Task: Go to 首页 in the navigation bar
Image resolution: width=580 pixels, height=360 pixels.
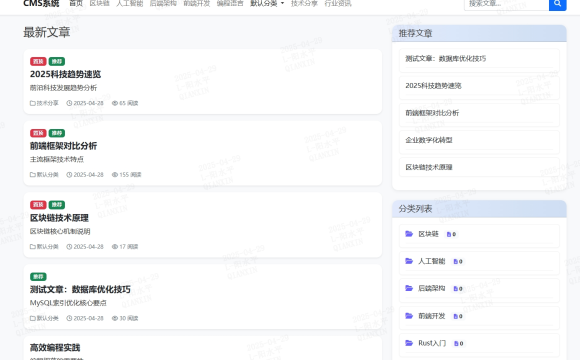Action: (76, 3)
